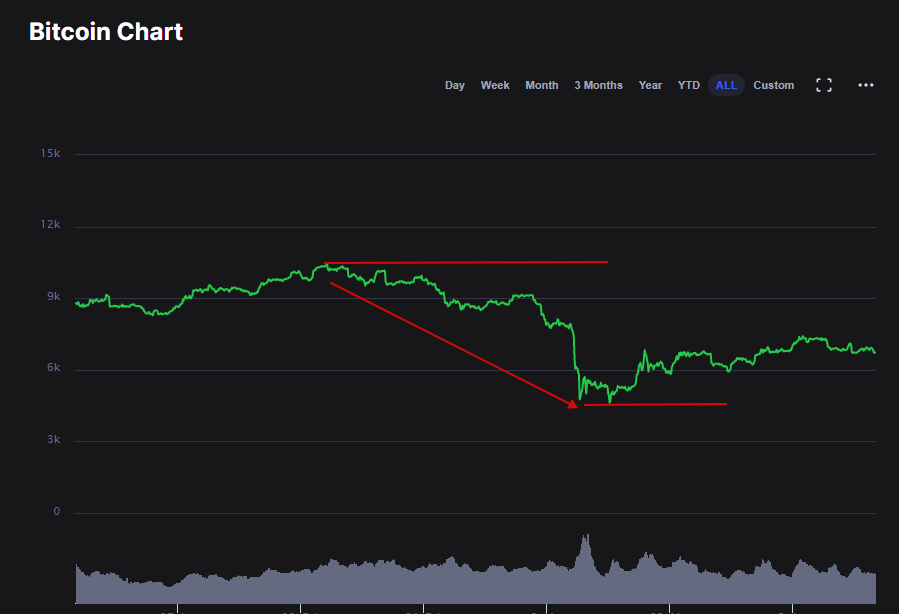Select the Day time range
The image size is (899, 614).
(455, 85)
